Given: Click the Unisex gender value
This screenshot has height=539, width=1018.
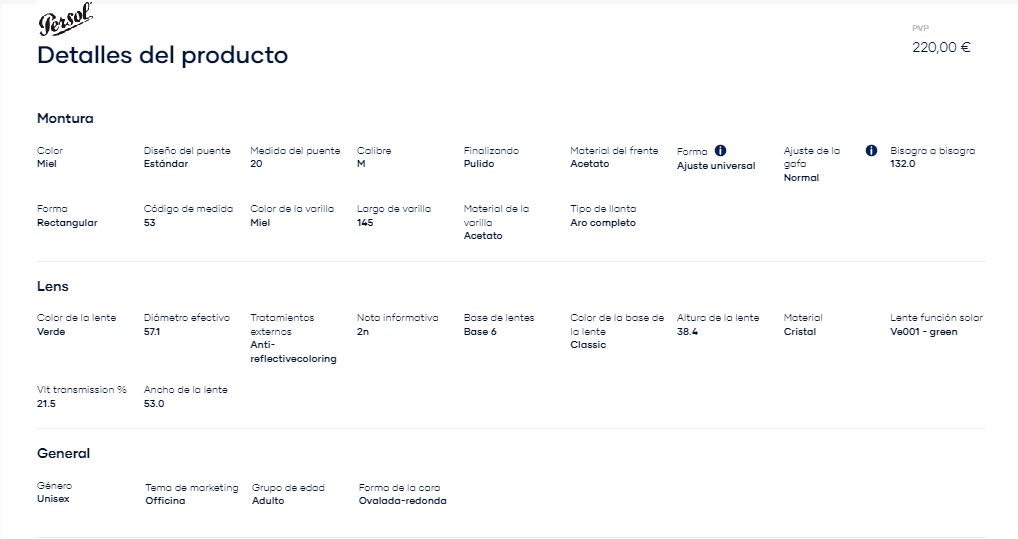Looking at the screenshot, I should (53, 499).
